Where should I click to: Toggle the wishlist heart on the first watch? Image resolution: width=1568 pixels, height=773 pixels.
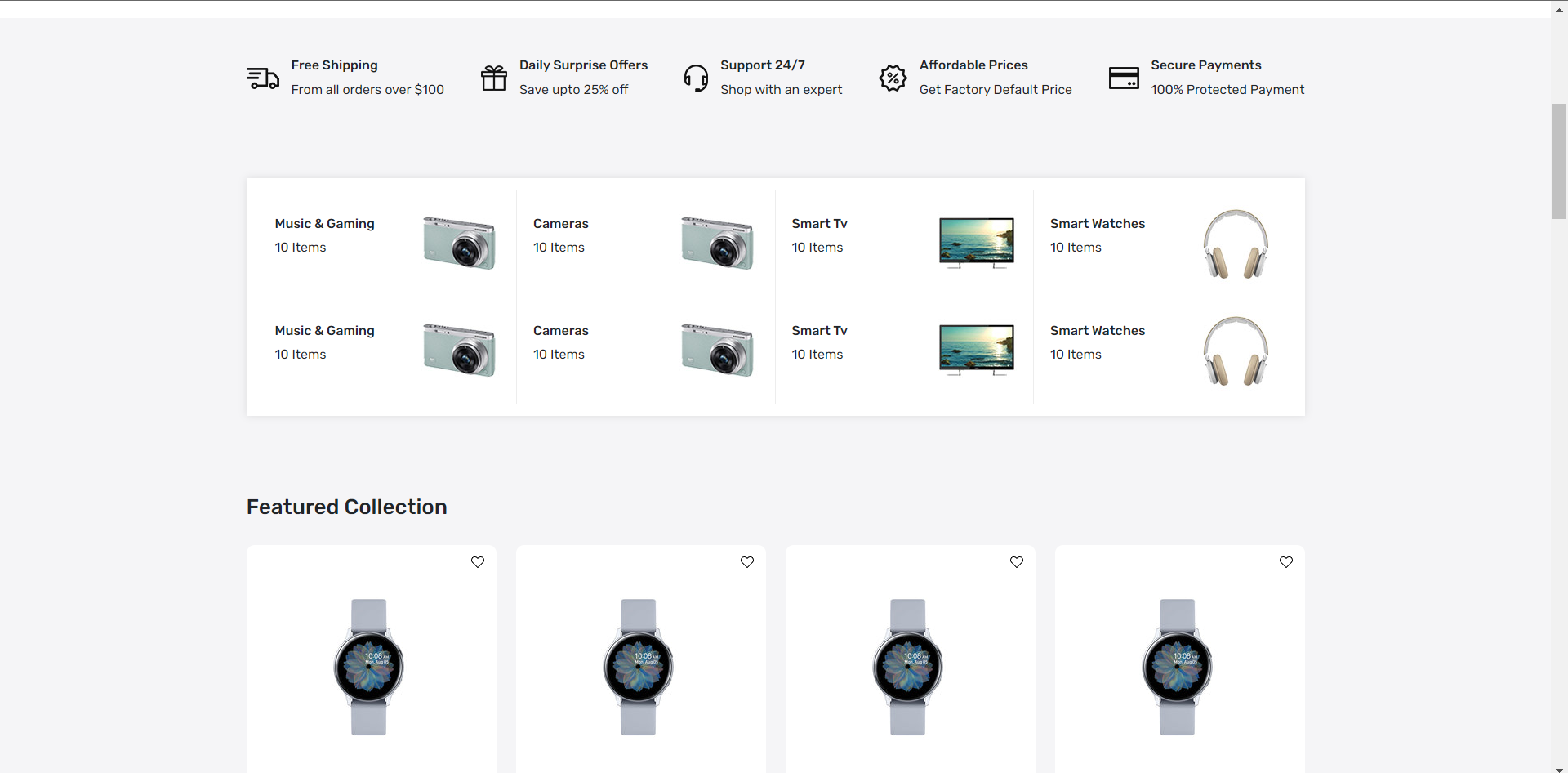click(x=477, y=562)
